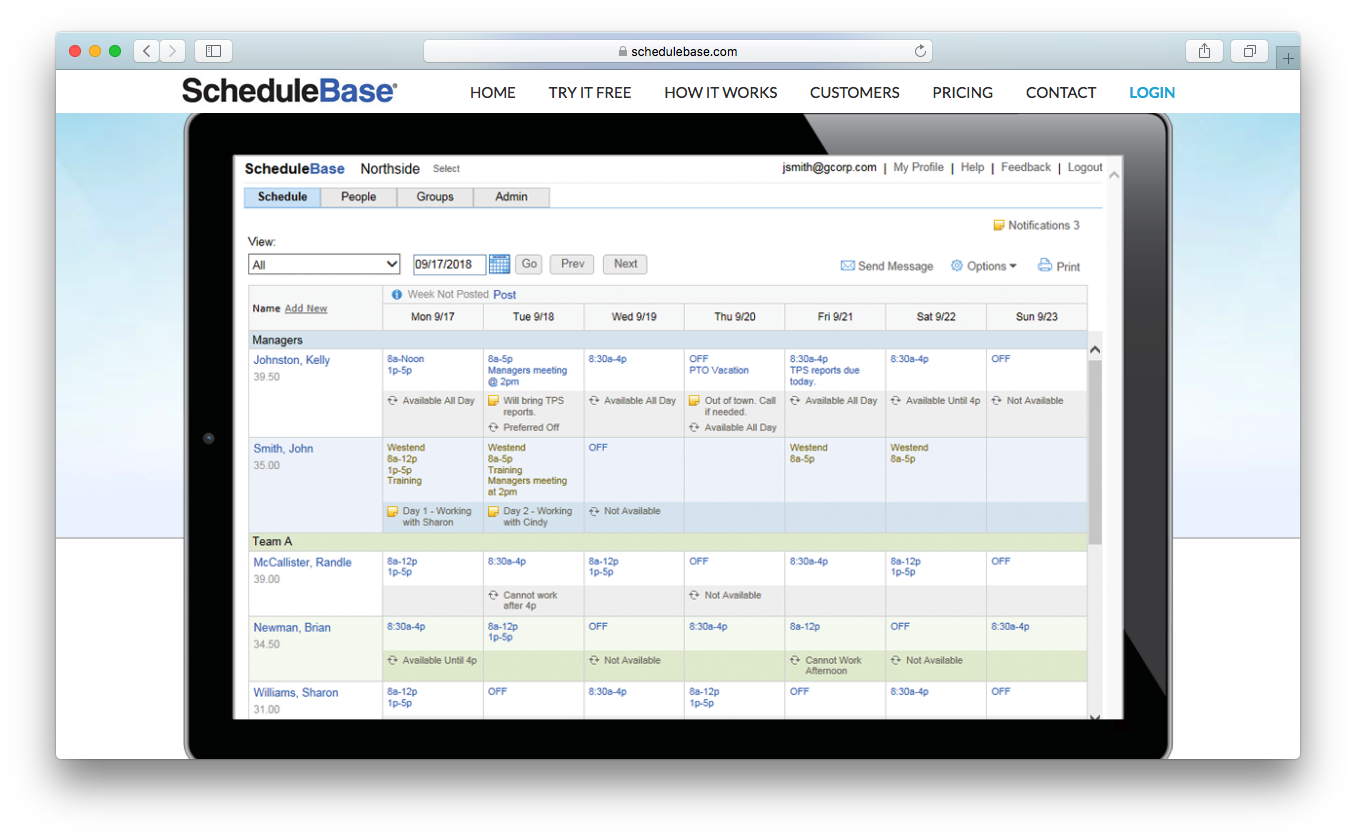The width and height of the screenshot is (1356, 839).
Task: Click 'Managers meeting @ 2pm' in Johnston's Tue 9/18
Action: click(x=527, y=376)
